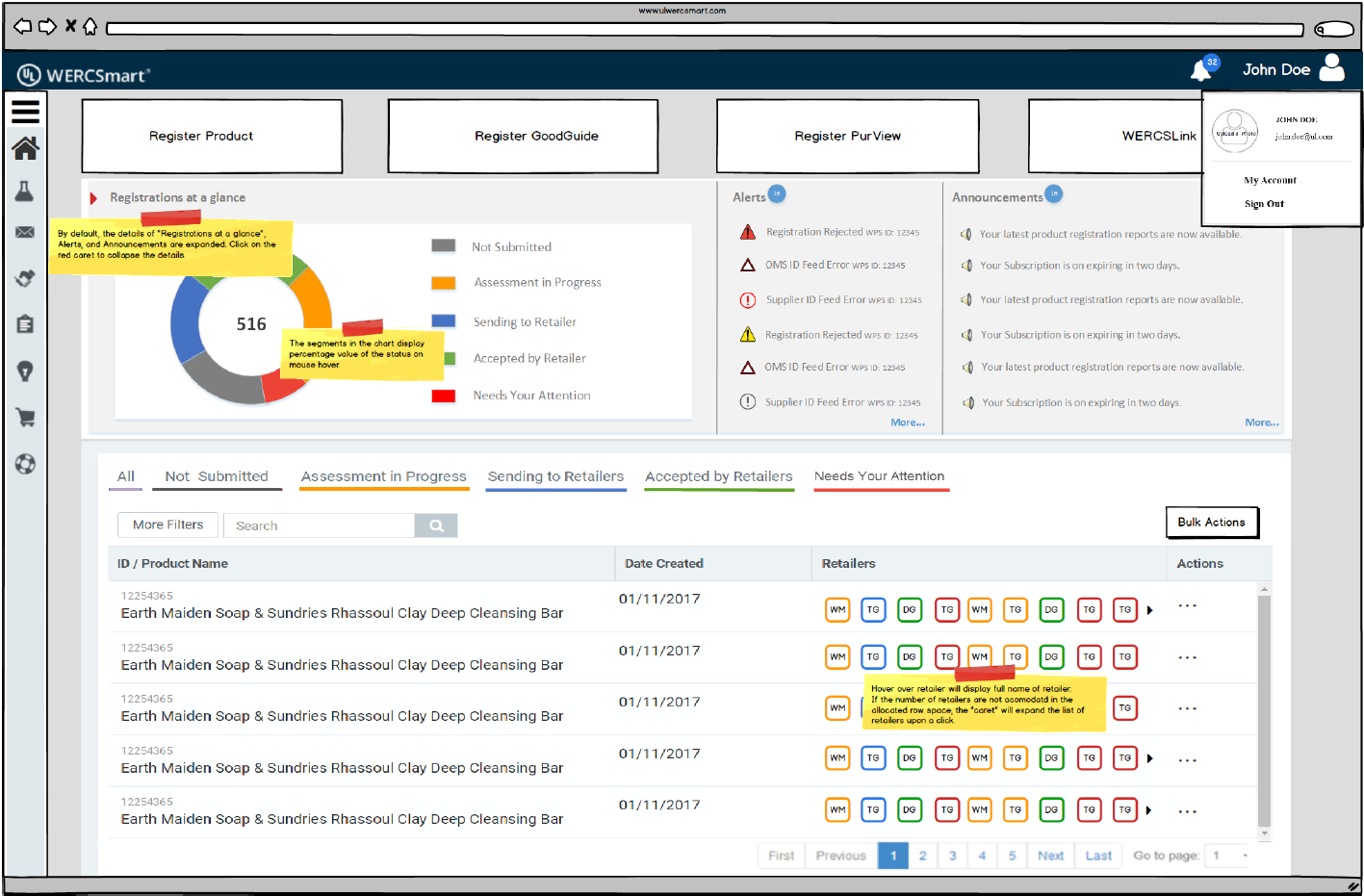Image resolution: width=1364 pixels, height=896 pixels.
Task: Switch to the Assessment in Progress tab
Action: [383, 476]
